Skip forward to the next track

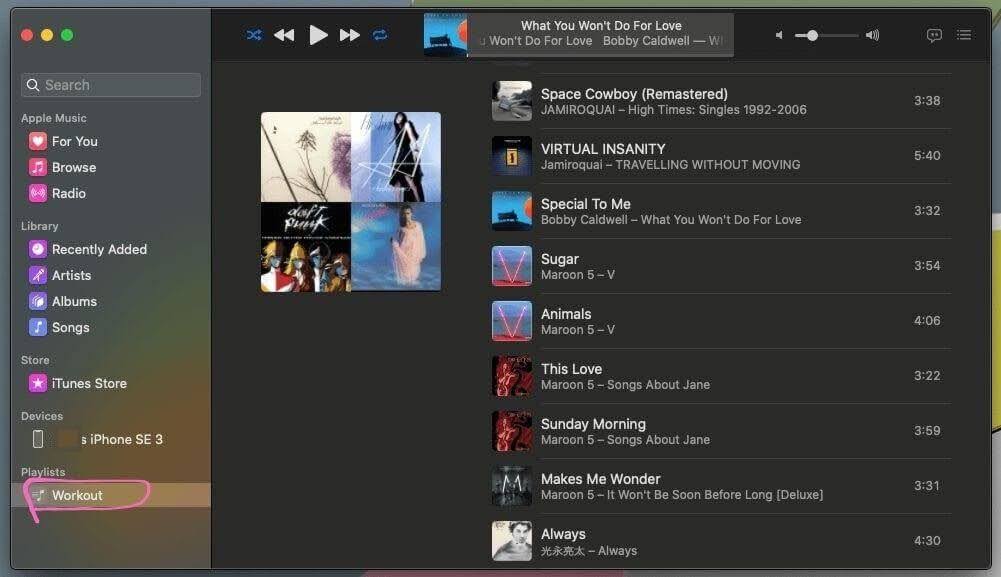tap(349, 35)
